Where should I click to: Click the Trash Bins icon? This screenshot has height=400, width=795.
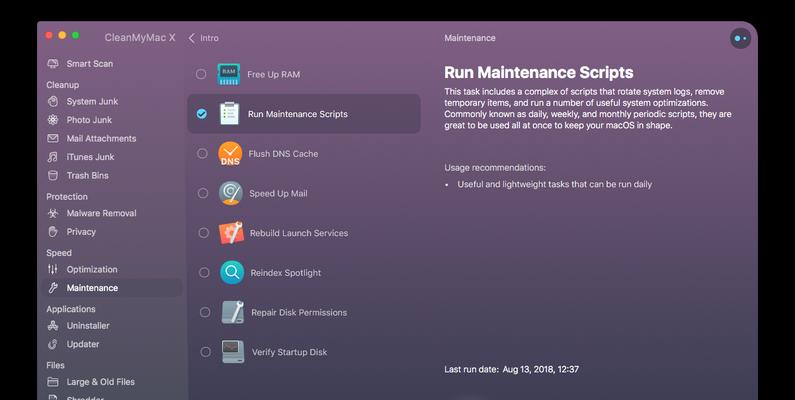(53, 175)
